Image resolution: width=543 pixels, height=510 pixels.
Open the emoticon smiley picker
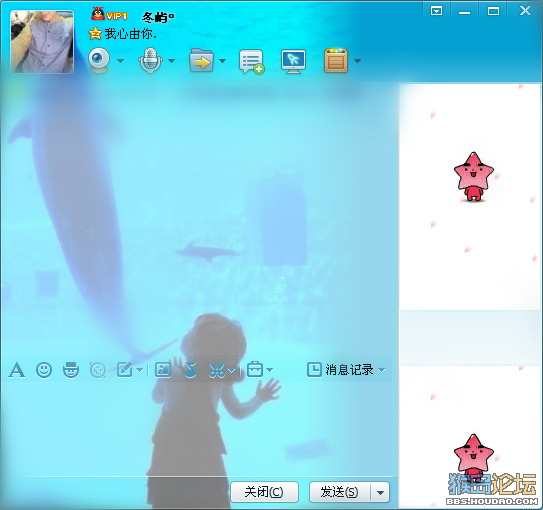click(x=44, y=370)
